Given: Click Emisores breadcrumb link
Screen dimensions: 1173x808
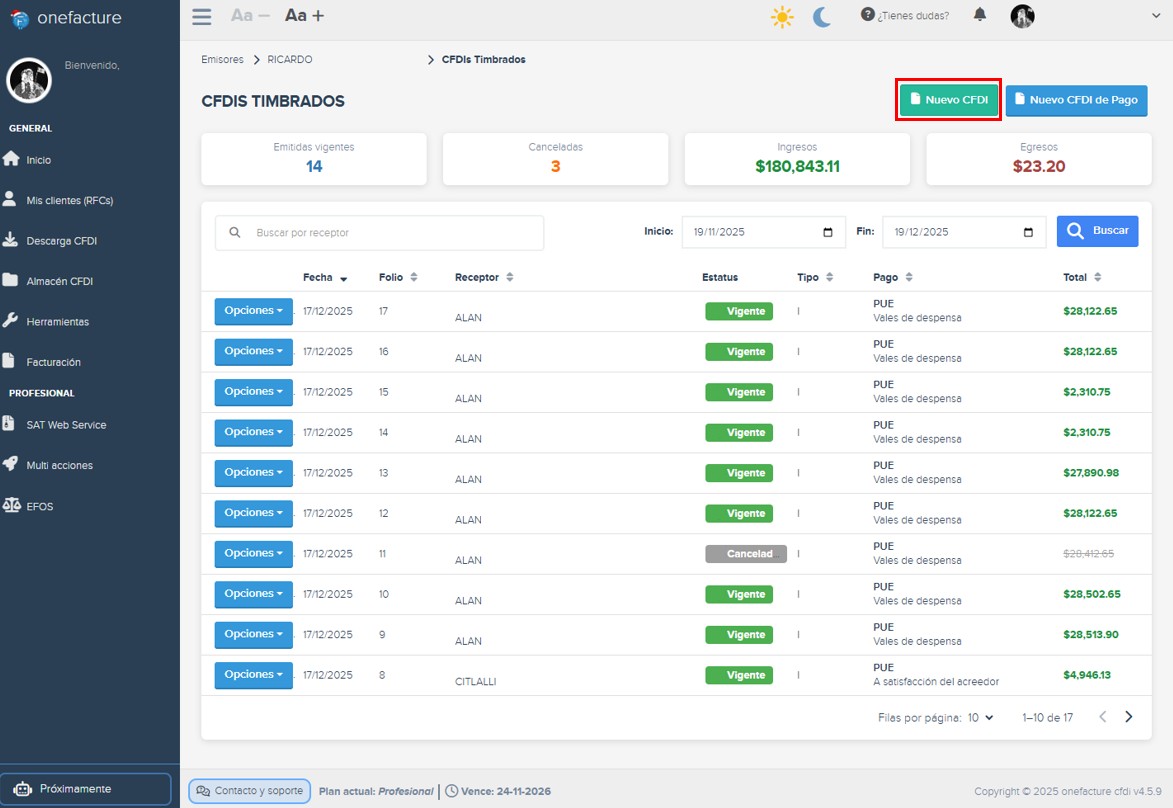Looking at the screenshot, I should 222,60.
